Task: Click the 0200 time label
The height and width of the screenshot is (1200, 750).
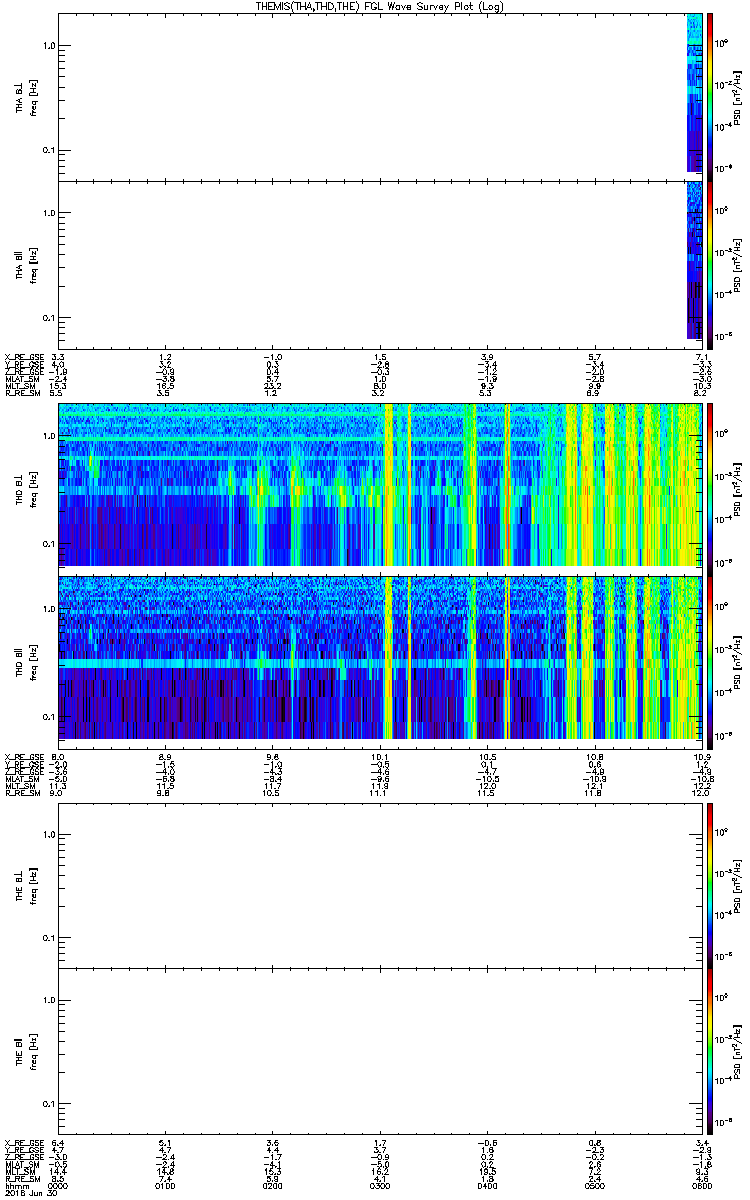Action: [273, 1185]
